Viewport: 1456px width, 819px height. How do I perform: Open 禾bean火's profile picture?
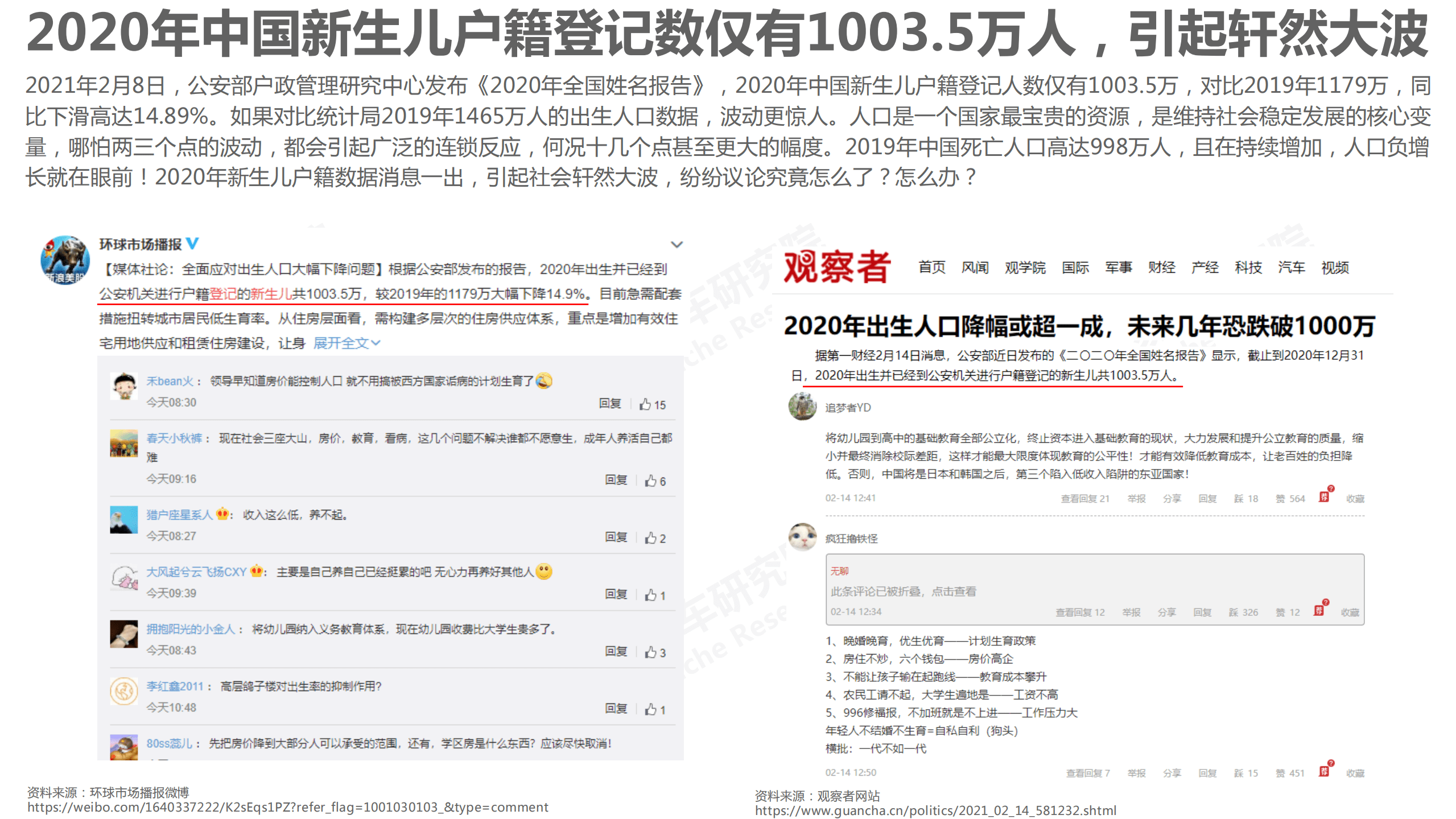125,385
